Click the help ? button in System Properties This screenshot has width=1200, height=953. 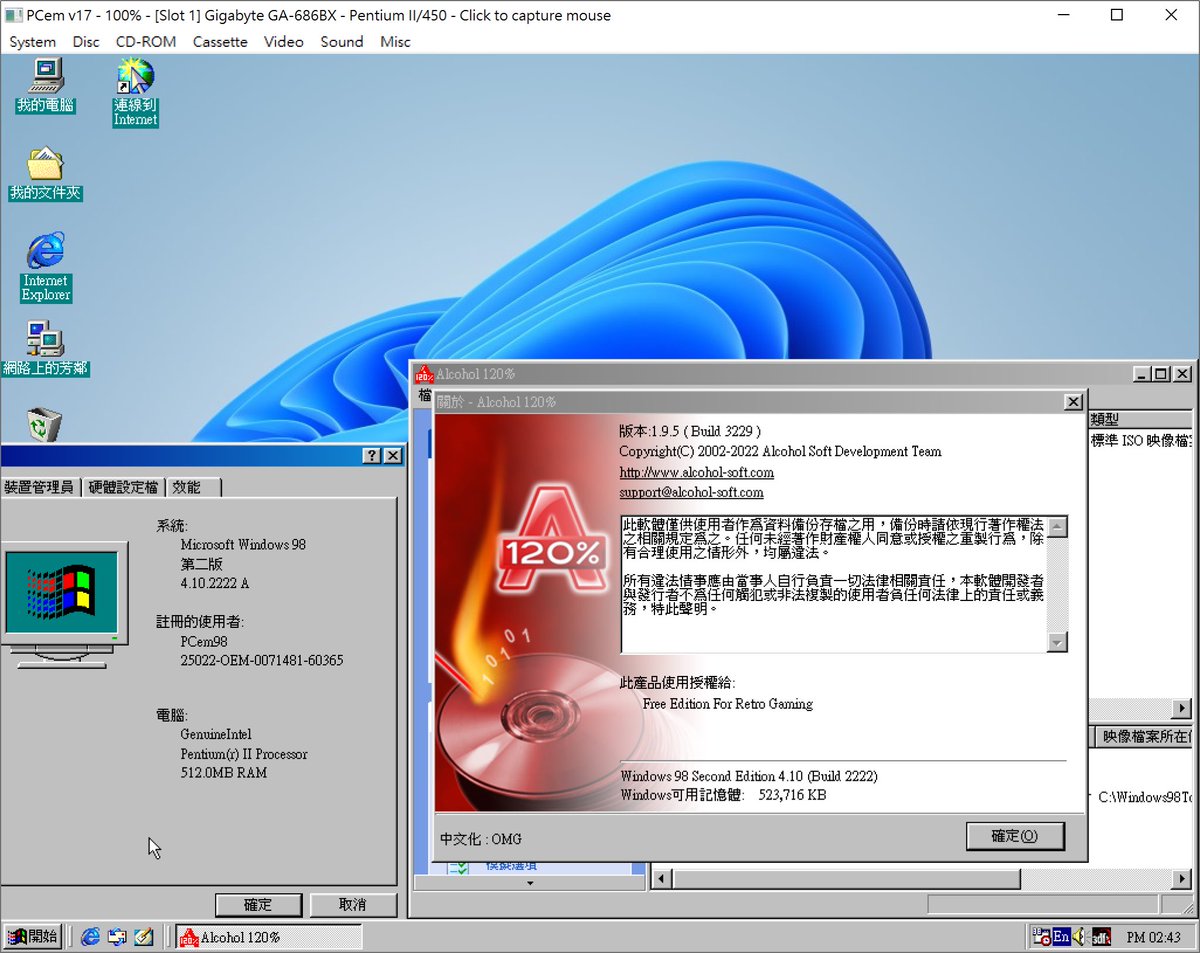tap(372, 456)
